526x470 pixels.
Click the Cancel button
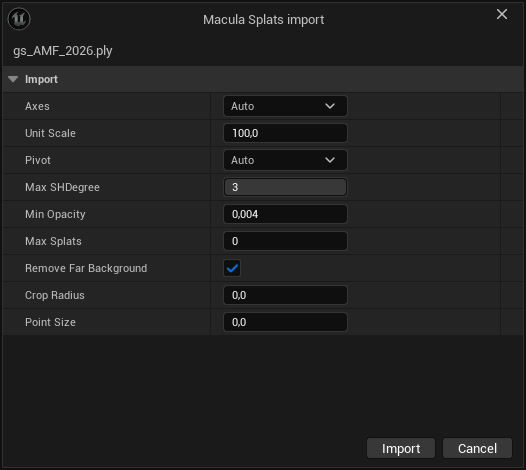coord(477,448)
